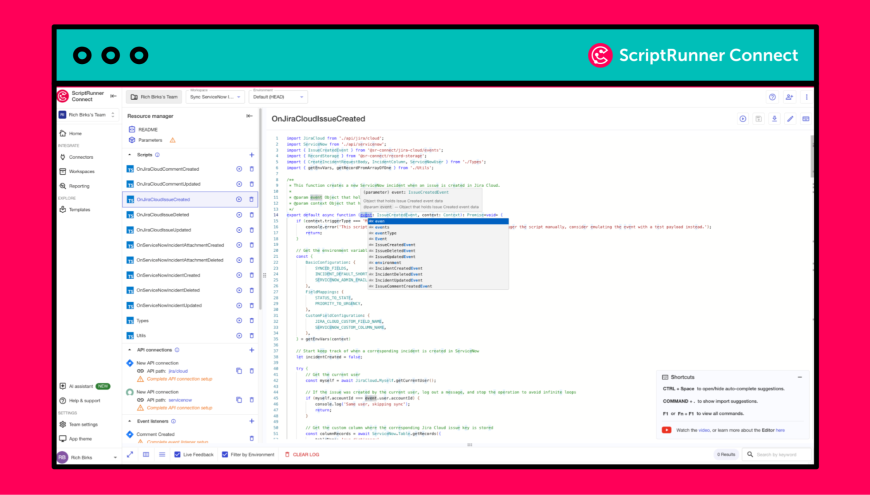Delete the OnJiraCloudIssueUpdated script
The height and width of the screenshot is (495, 870).
click(x=251, y=230)
